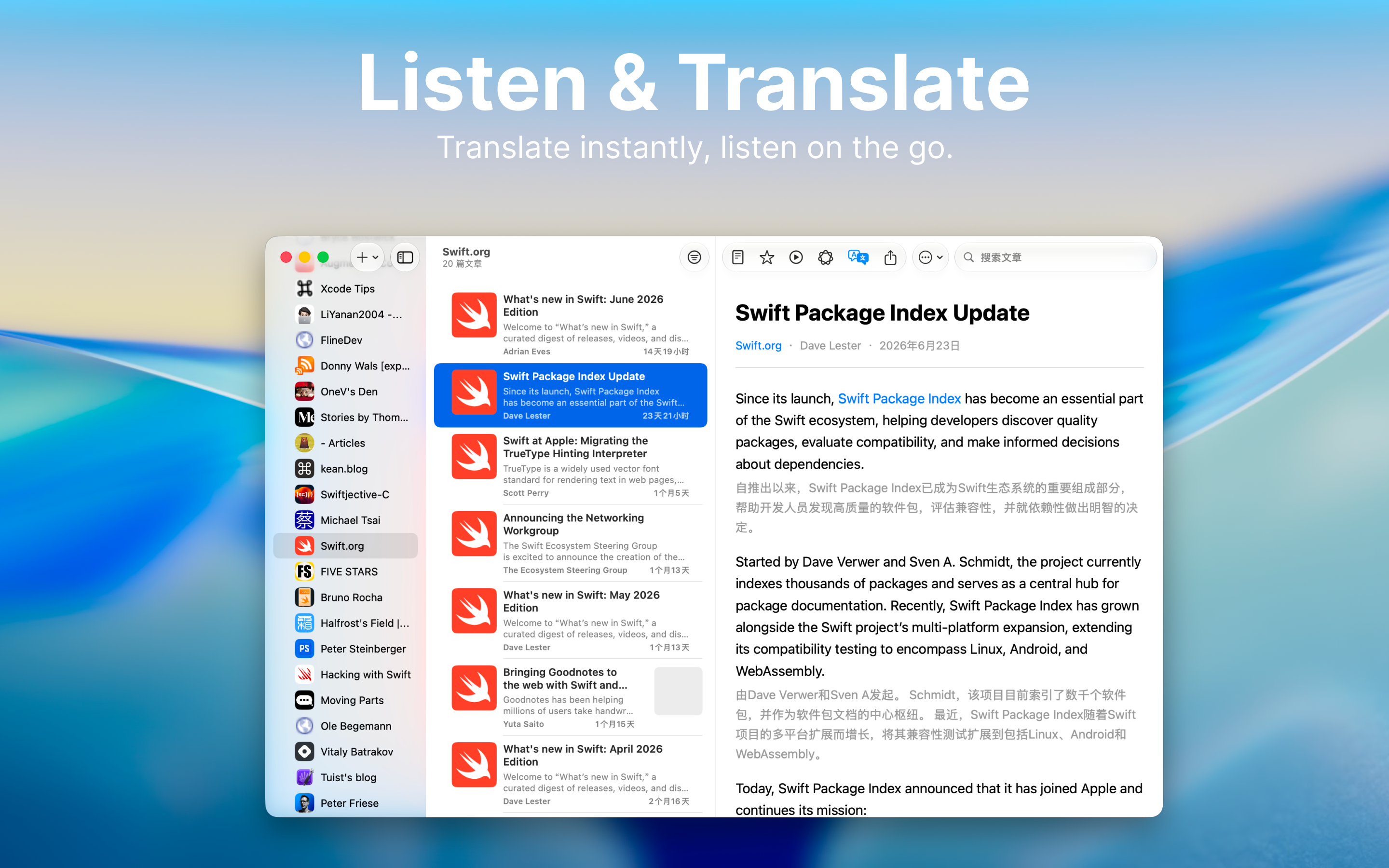Select Bruno Rocha feed
1389x868 pixels.
[346, 597]
